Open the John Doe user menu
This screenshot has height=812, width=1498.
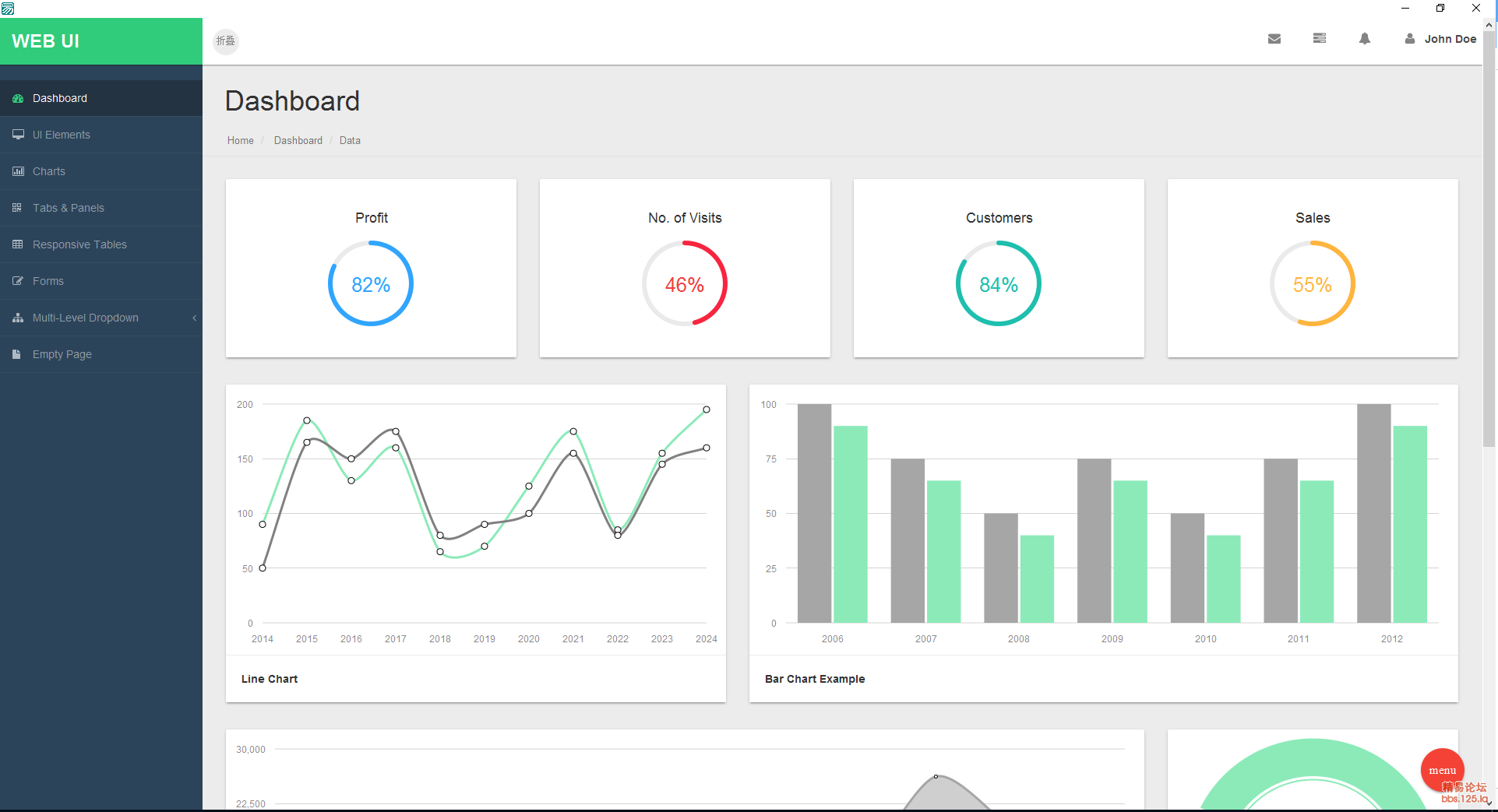(x=1440, y=39)
